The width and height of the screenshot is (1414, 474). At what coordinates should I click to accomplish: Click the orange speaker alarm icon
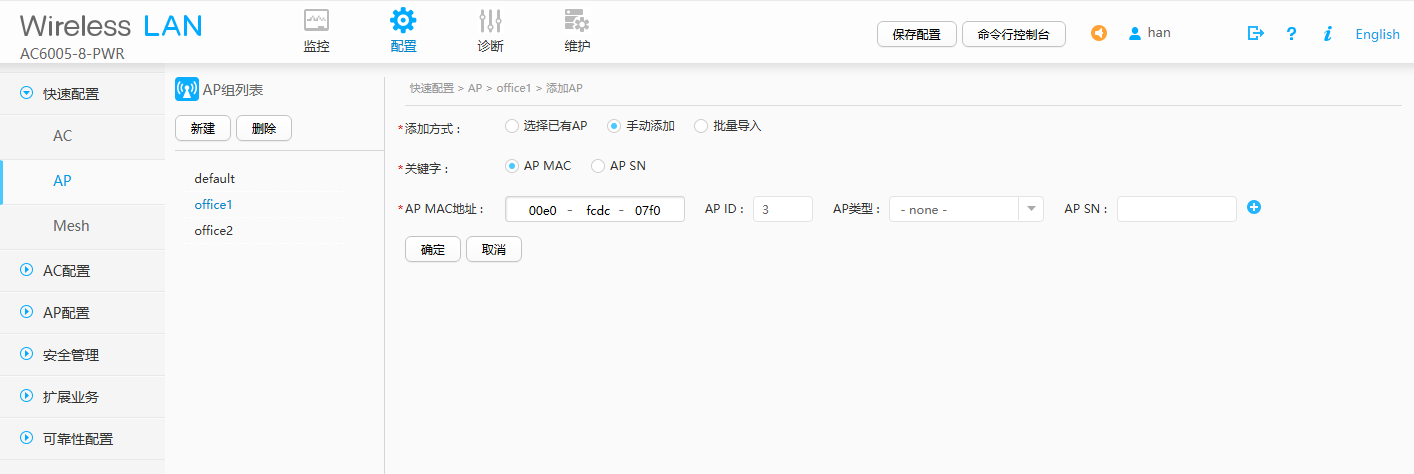[1099, 33]
